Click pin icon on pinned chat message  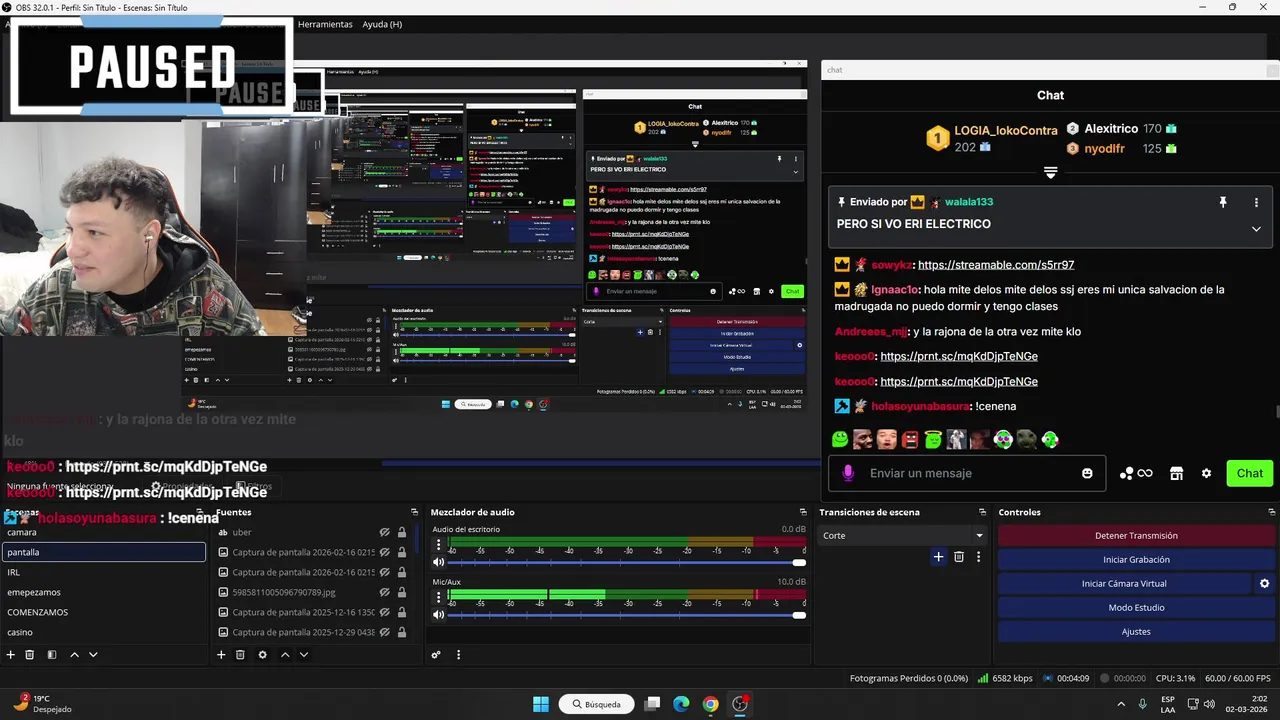coord(1222,202)
